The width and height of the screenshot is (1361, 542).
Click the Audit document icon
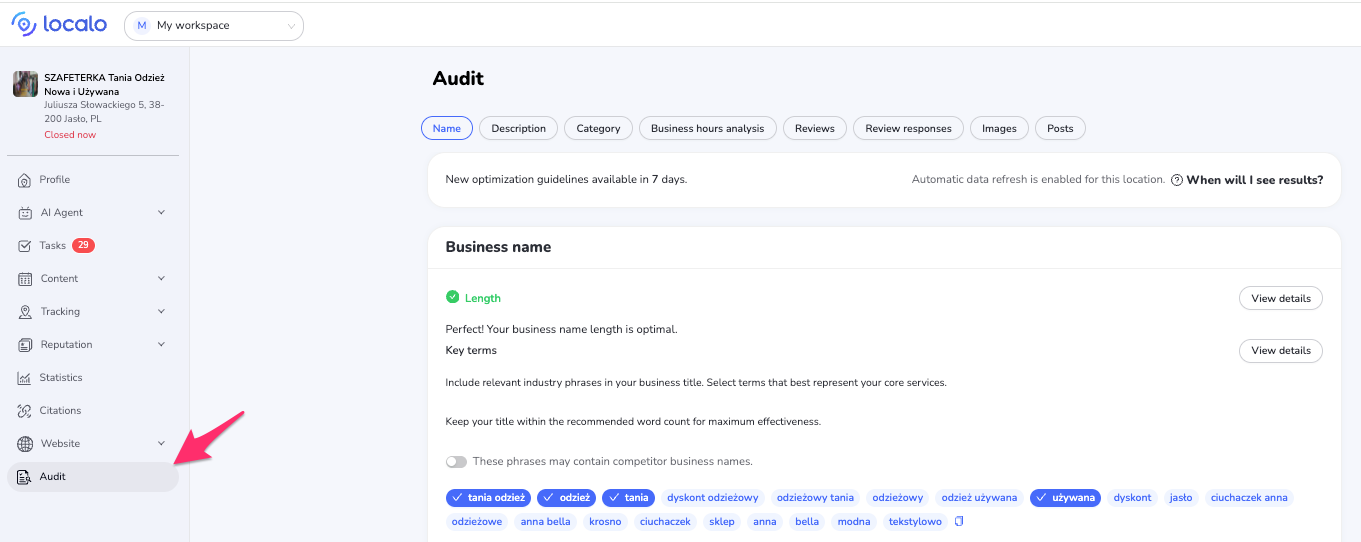(x=25, y=477)
